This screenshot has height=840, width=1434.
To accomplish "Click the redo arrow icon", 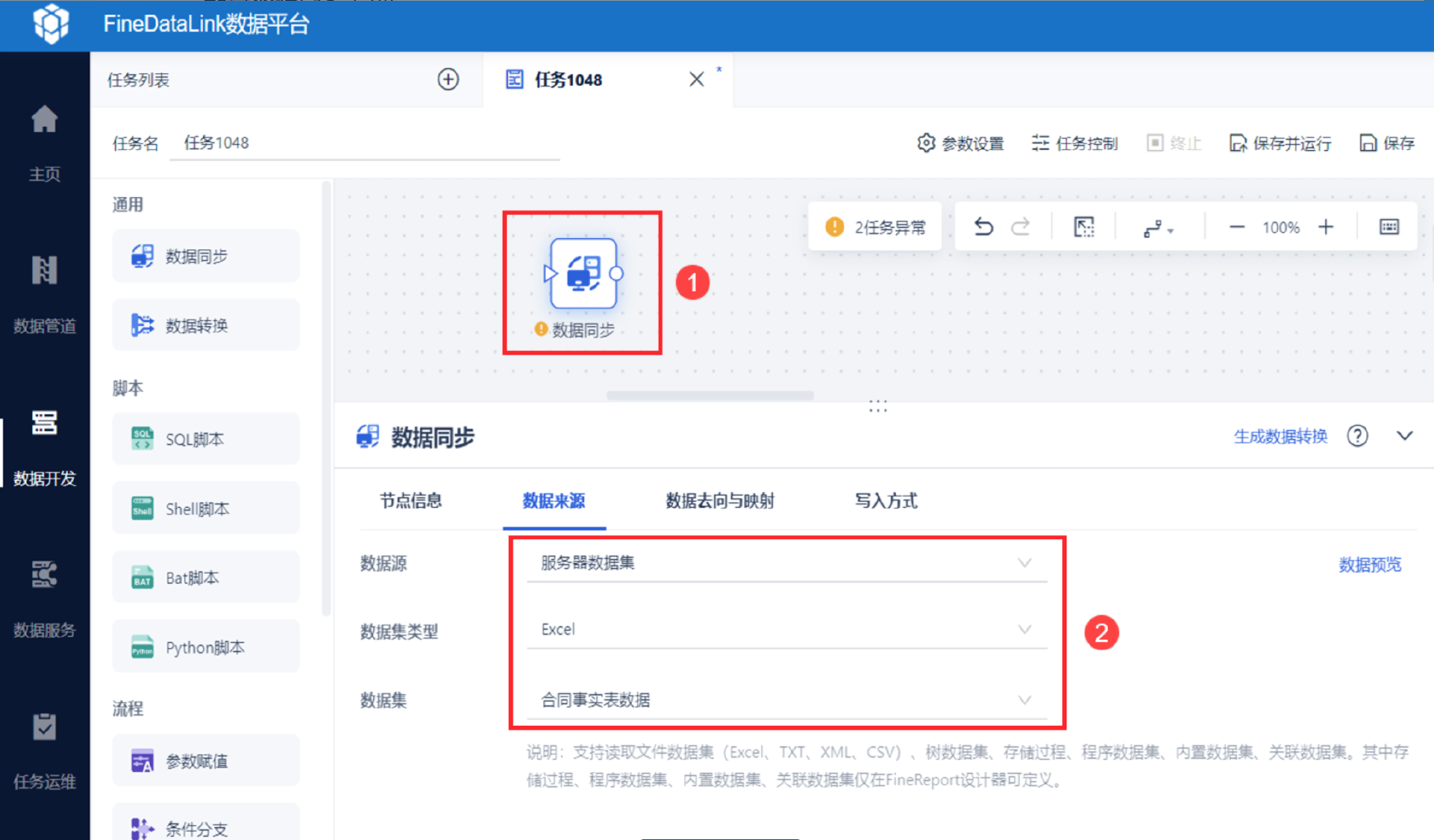I will pyautogui.click(x=1020, y=227).
